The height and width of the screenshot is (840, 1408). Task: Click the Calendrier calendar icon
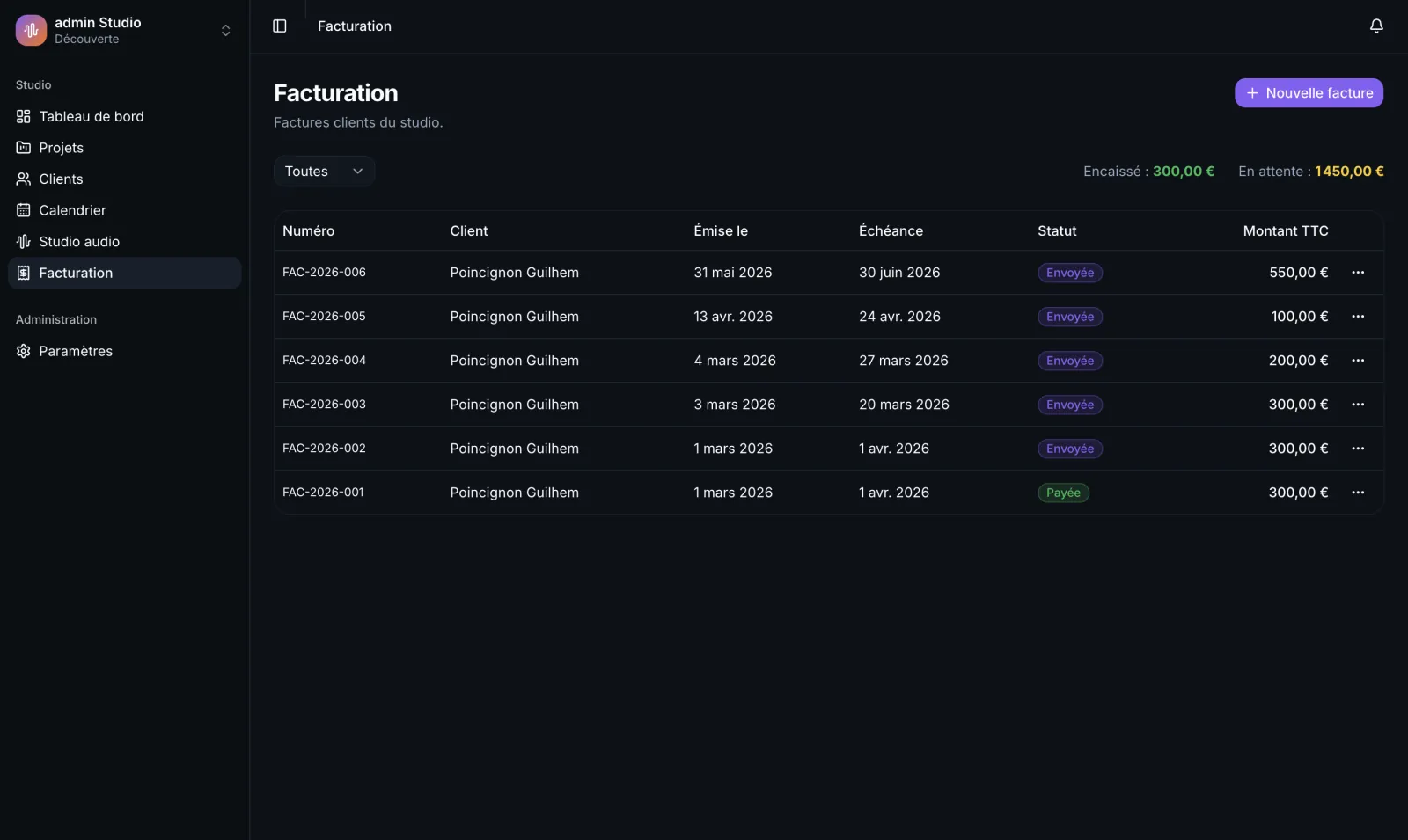tap(24, 210)
